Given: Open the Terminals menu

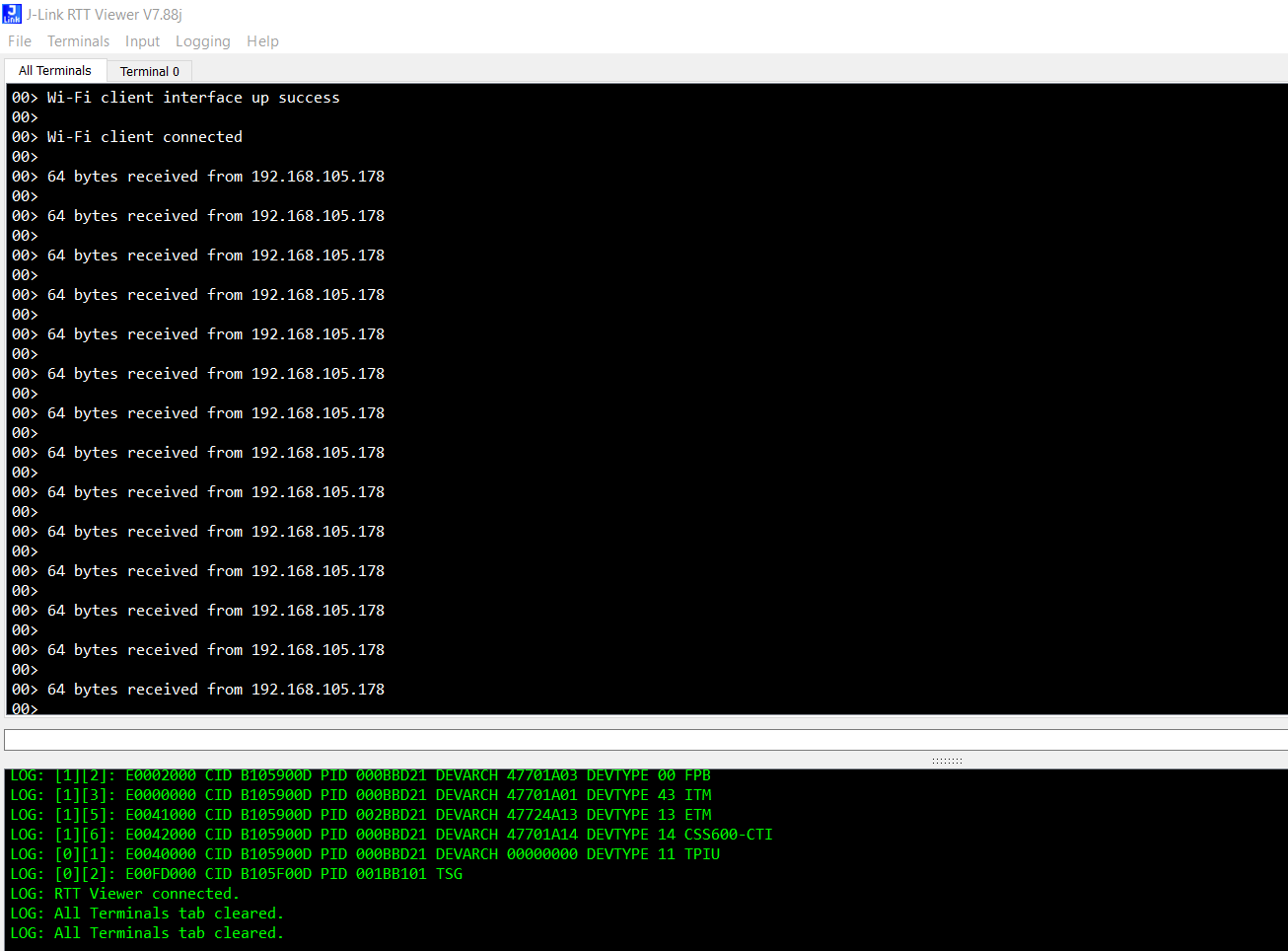Looking at the screenshot, I should pos(78,41).
